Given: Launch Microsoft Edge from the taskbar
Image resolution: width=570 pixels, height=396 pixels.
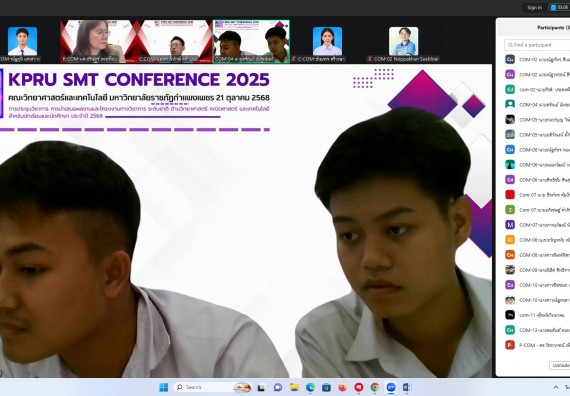Looking at the screenshot, I should coord(310,388).
